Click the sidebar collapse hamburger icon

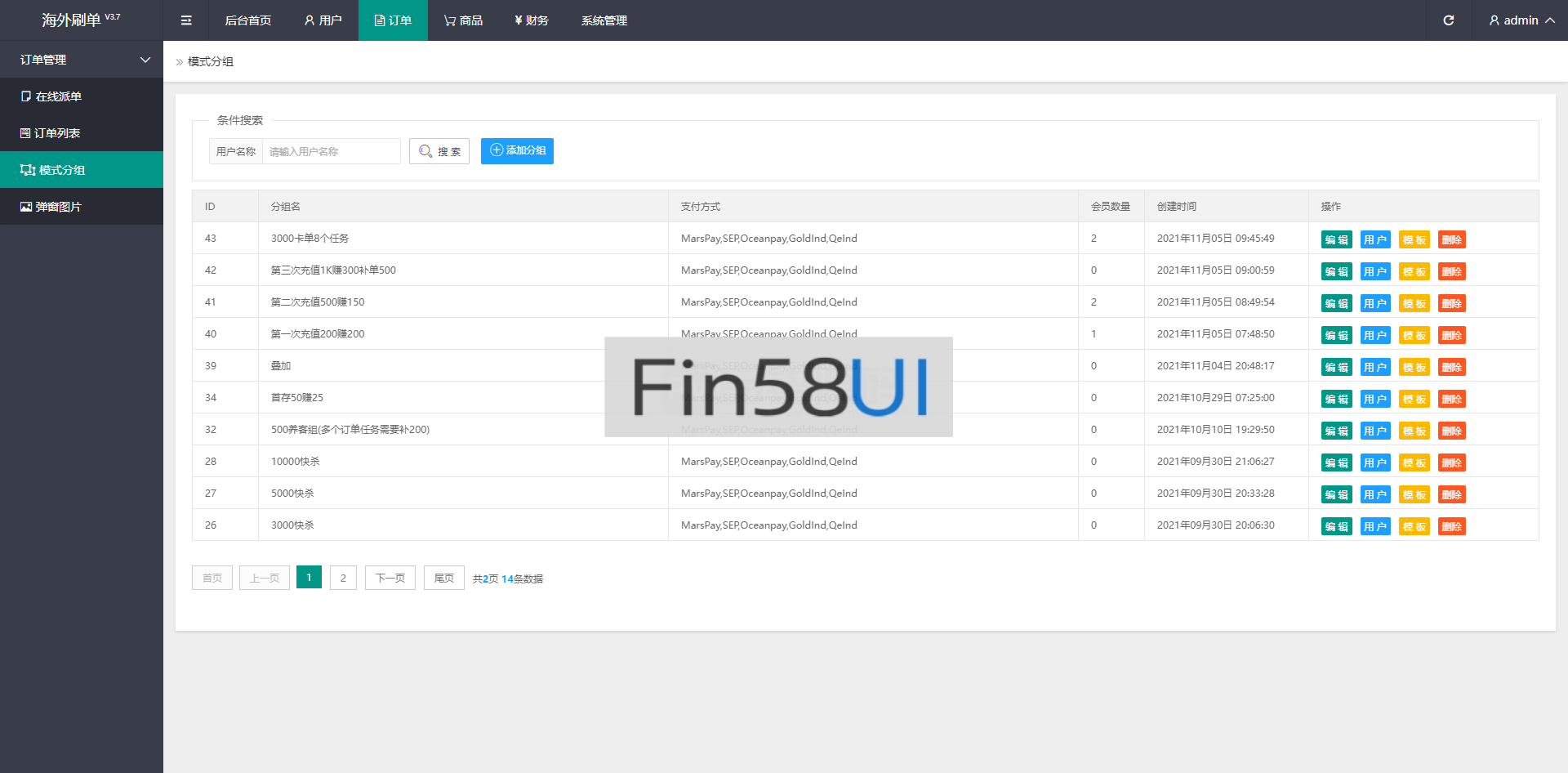[186, 20]
